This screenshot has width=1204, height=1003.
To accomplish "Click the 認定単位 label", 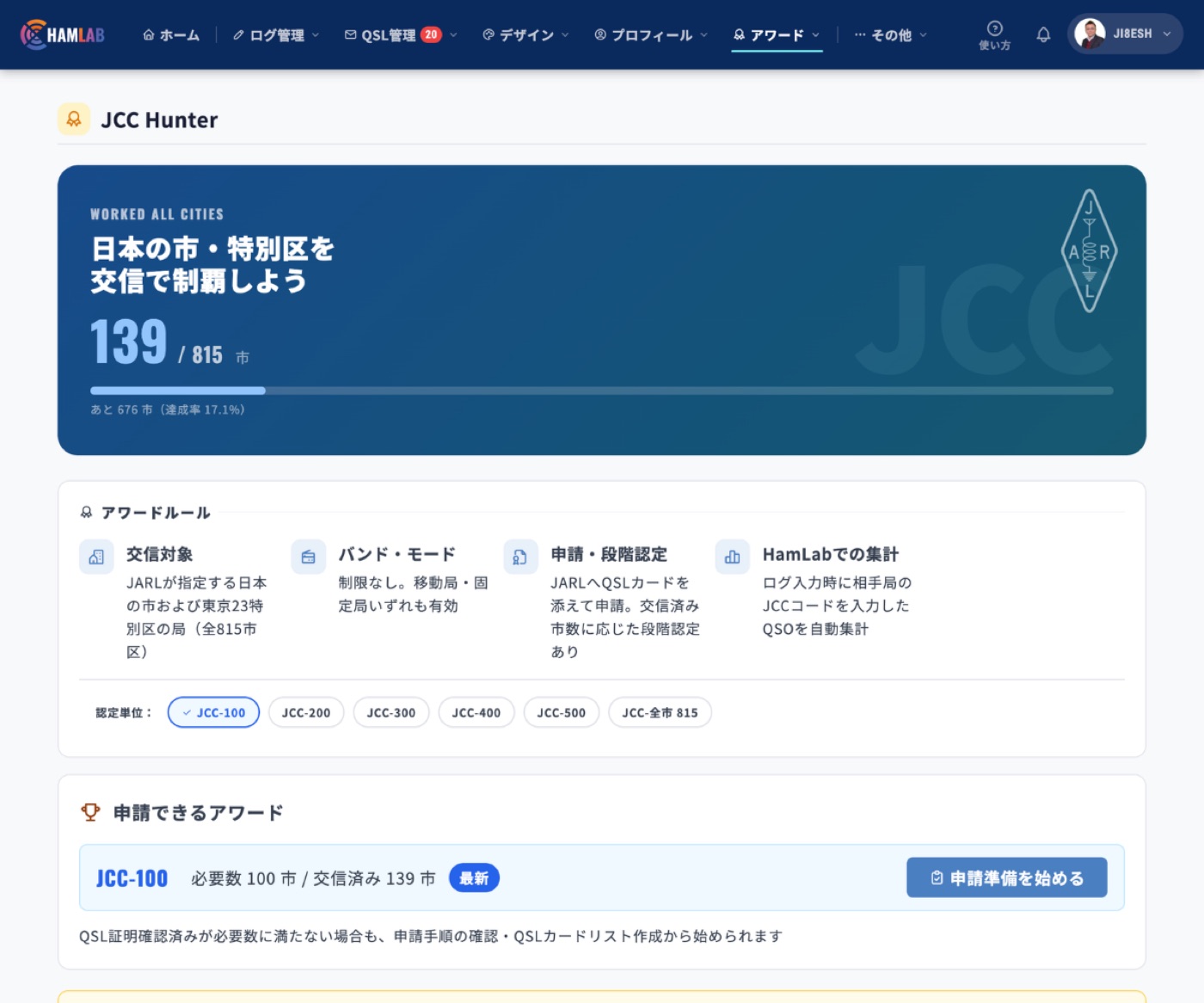I will pyautogui.click(x=124, y=712).
